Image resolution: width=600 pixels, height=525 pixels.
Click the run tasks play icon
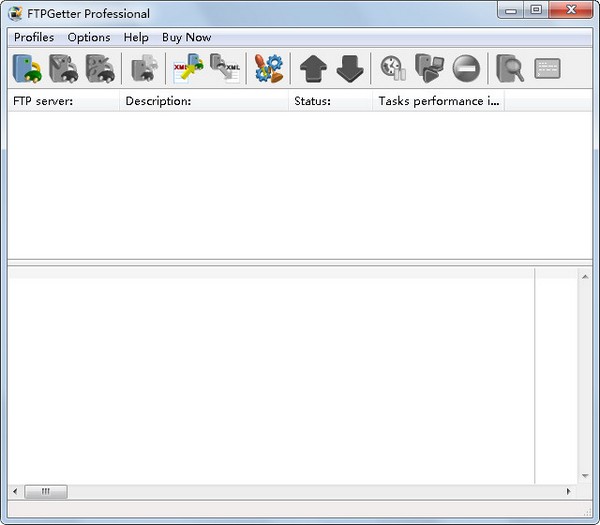pyautogui.click(x=429, y=68)
